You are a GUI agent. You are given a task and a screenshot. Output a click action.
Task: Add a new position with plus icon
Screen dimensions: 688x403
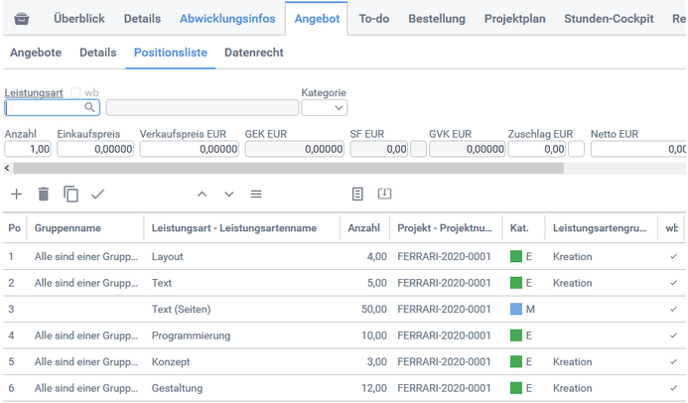(x=16, y=194)
